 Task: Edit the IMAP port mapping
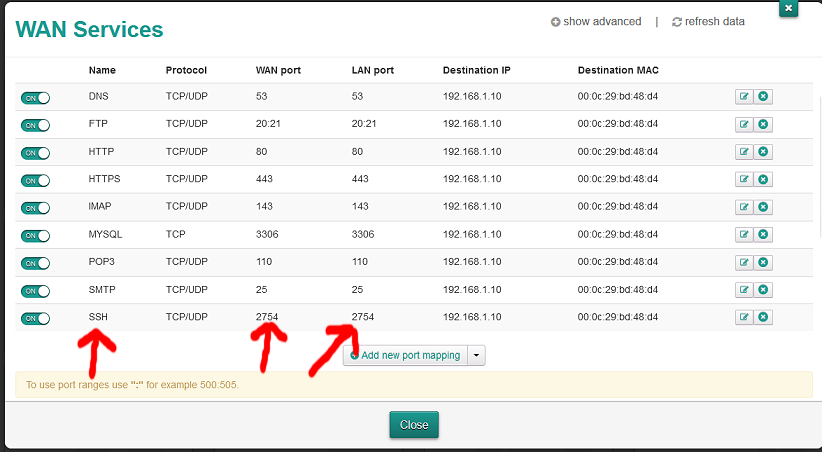tap(744, 207)
